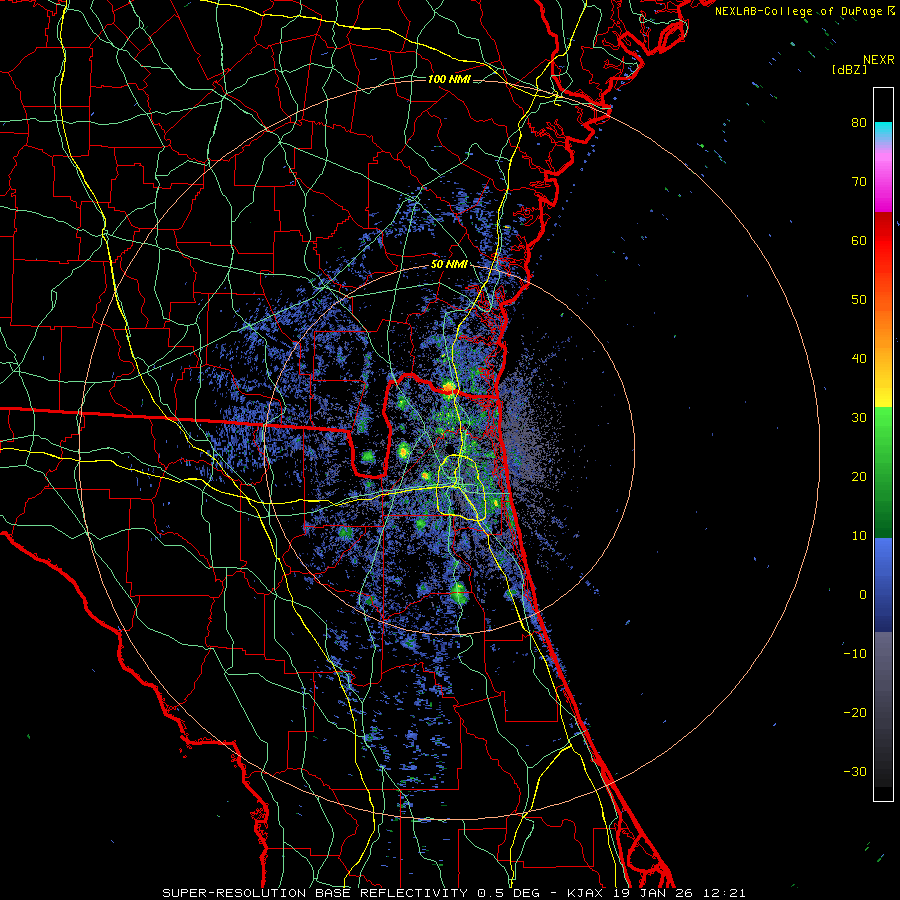Click the strongest red-orange radar echo on map
900x900 pixels.
click(448, 389)
